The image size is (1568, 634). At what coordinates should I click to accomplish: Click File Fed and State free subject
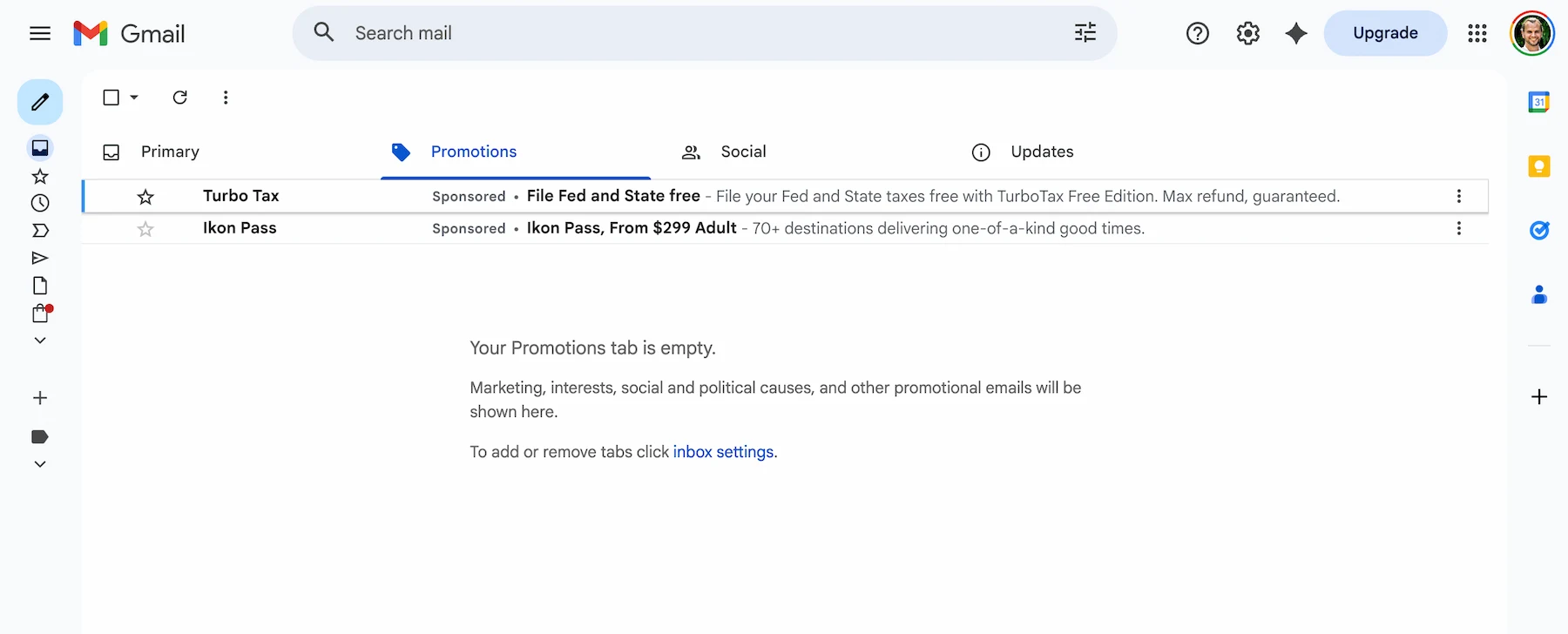click(613, 196)
